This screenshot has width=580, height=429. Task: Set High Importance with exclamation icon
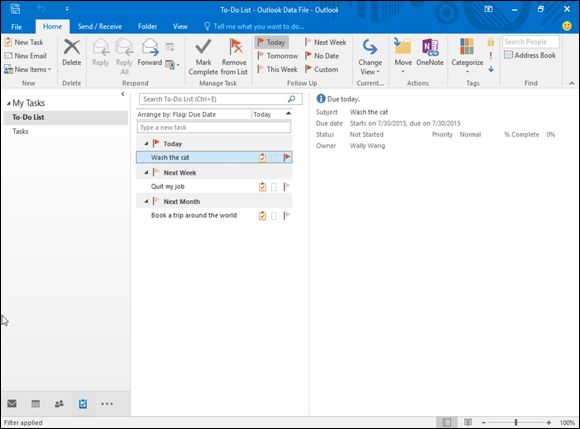pyautogui.click(x=491, y=55)
